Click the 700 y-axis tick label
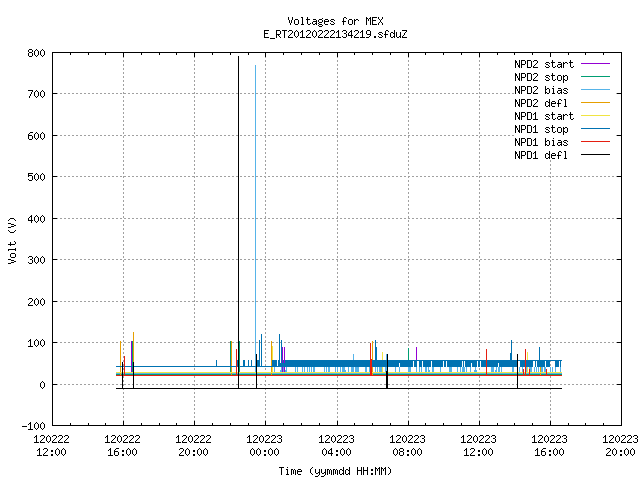Screen dimensions: 640x480 (36, 94)
